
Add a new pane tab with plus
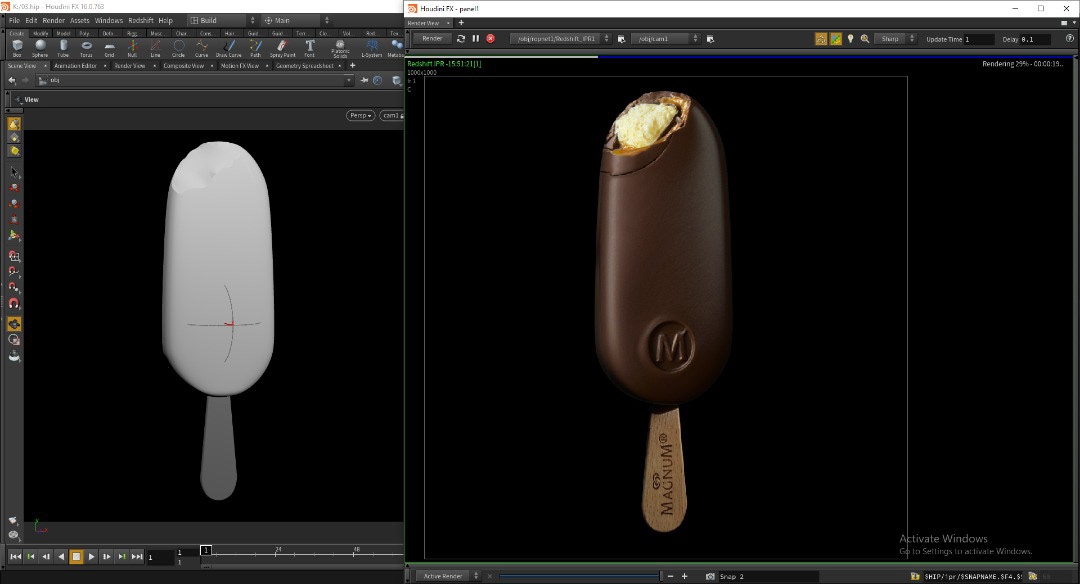pyautogui.click(x=353, y=65)
